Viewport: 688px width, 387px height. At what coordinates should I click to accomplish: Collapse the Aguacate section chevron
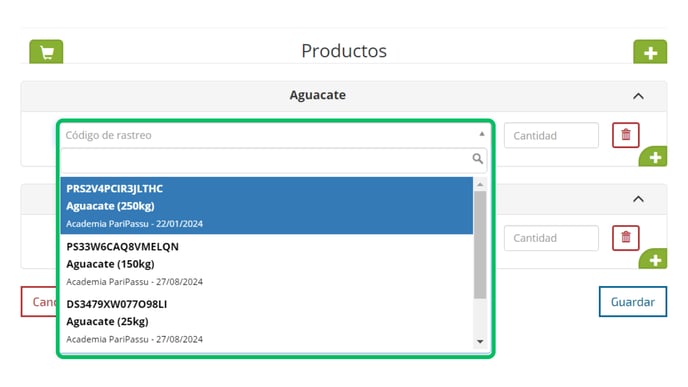(x=638, y=96)
